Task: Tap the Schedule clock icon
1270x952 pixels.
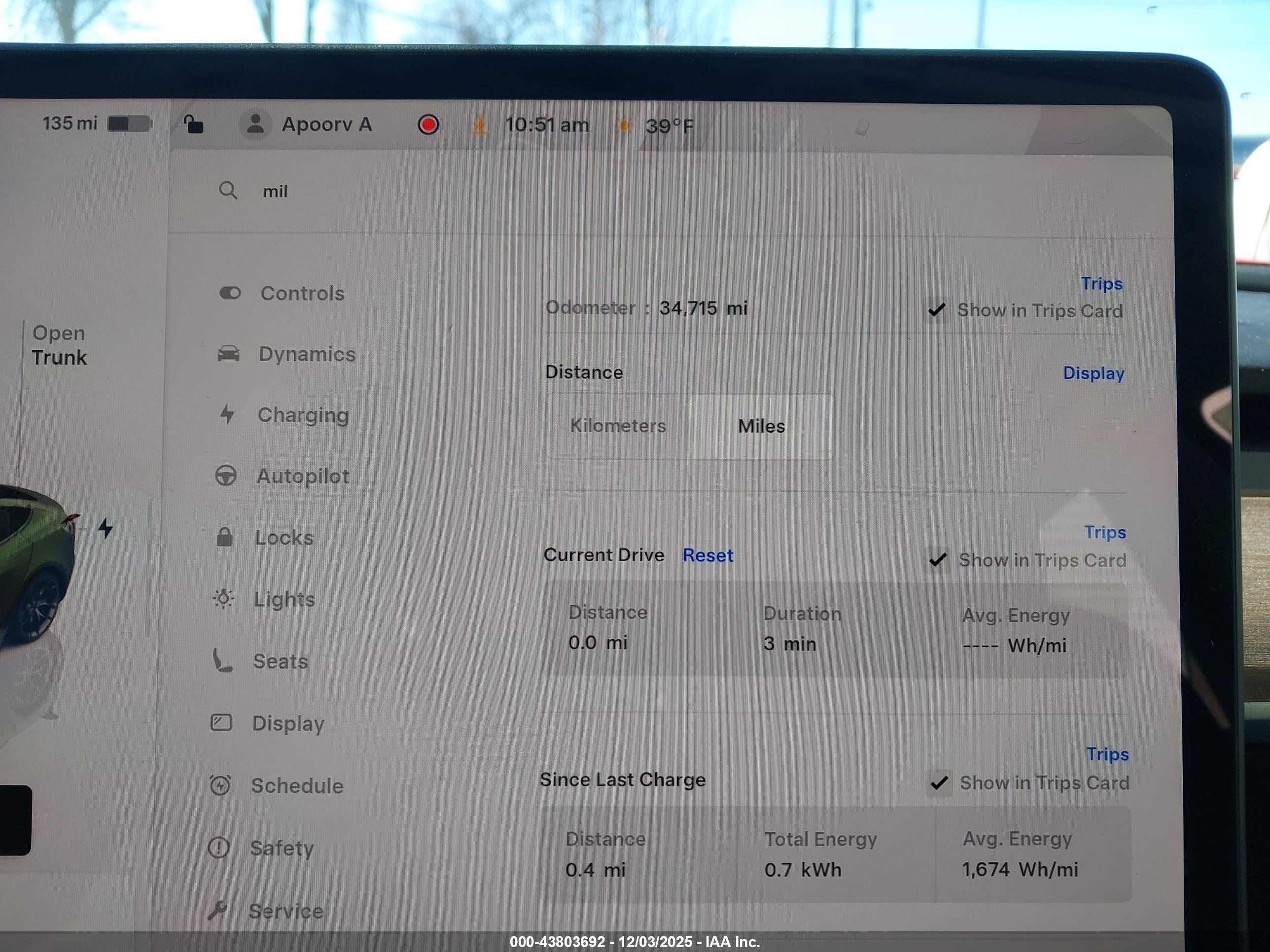Action: (x=220, y=785)
